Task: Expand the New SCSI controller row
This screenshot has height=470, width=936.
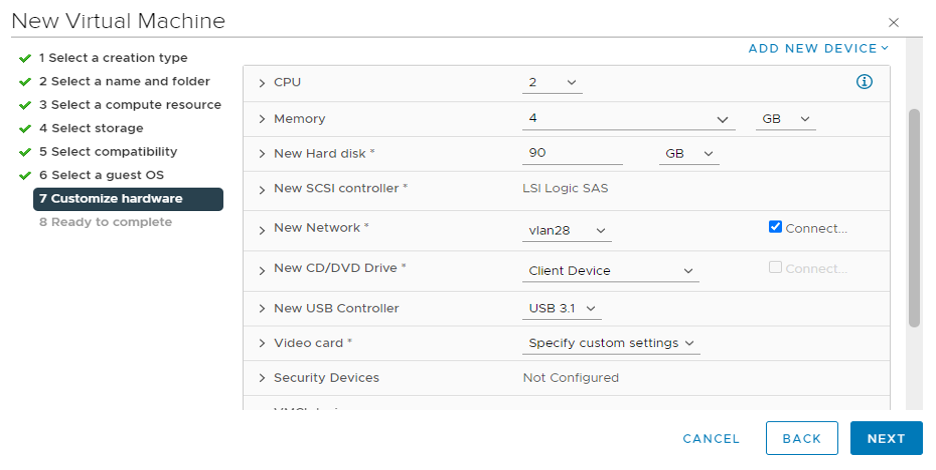Action: tap(263, 189)
